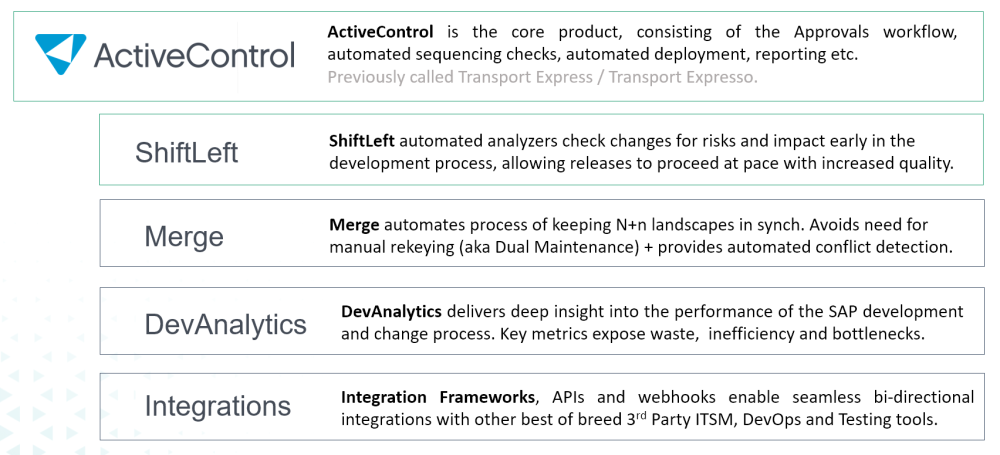Select the ShiftLeft product label
This screenshot has height=455, width=1000.
[187, 153]
